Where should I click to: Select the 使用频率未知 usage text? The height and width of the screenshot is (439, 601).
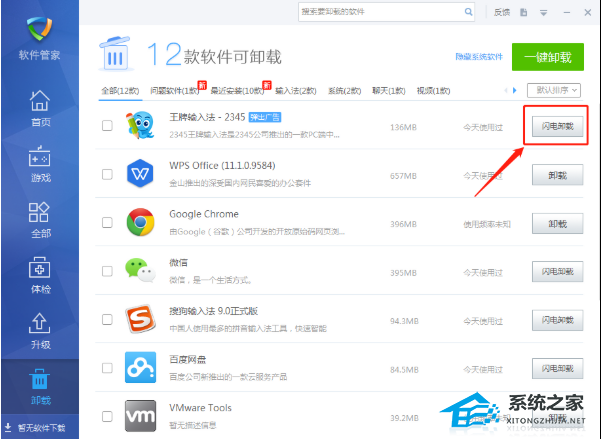(x=487, y=224)
